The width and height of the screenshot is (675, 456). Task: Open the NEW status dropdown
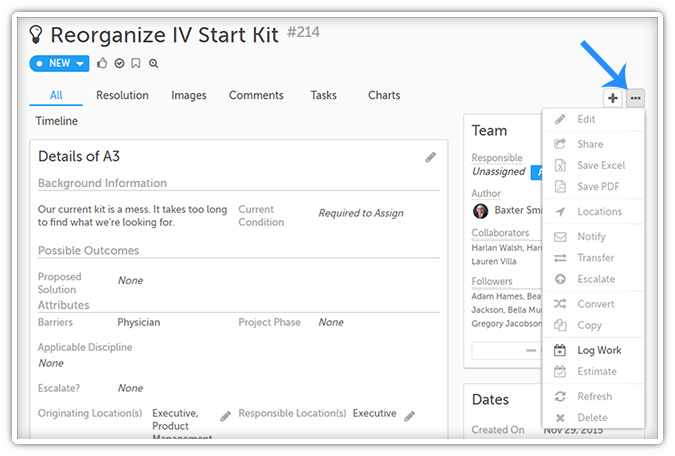pos(59,63)
